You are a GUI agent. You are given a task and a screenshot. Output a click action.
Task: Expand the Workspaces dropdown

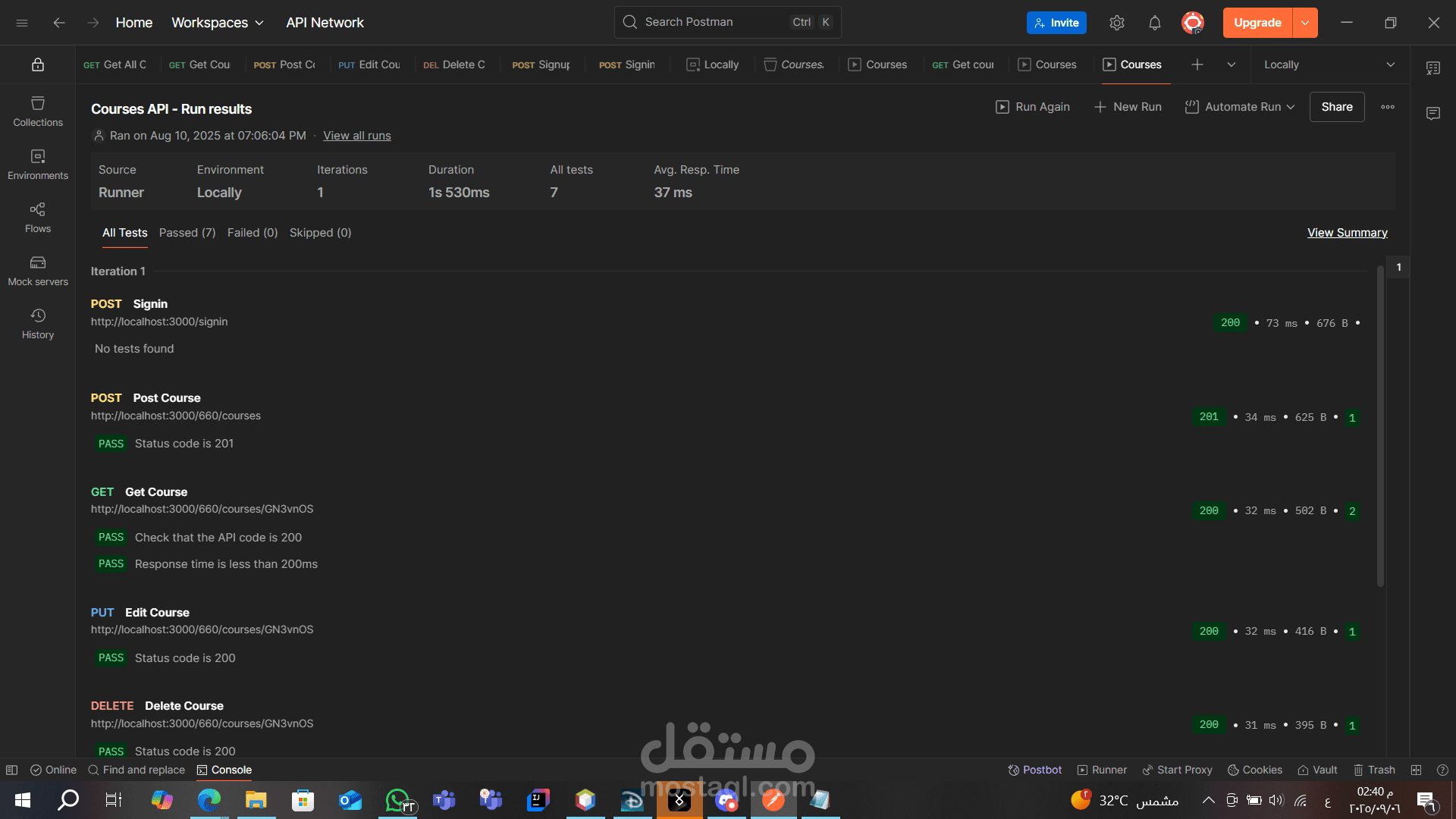coord(218,23)
